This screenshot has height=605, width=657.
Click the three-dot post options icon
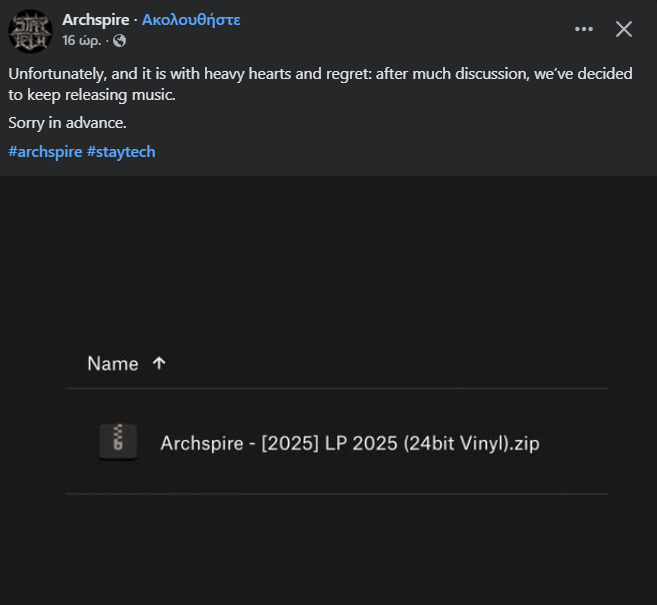[x=584, y=29]
